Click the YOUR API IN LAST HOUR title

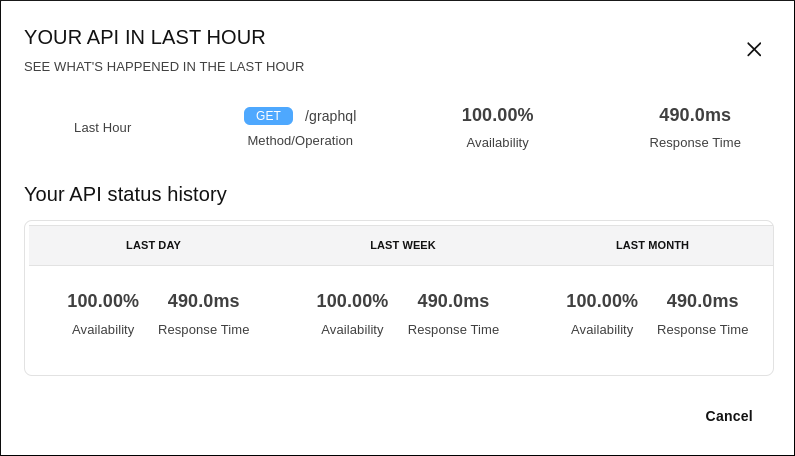click(x=145, y=37)
